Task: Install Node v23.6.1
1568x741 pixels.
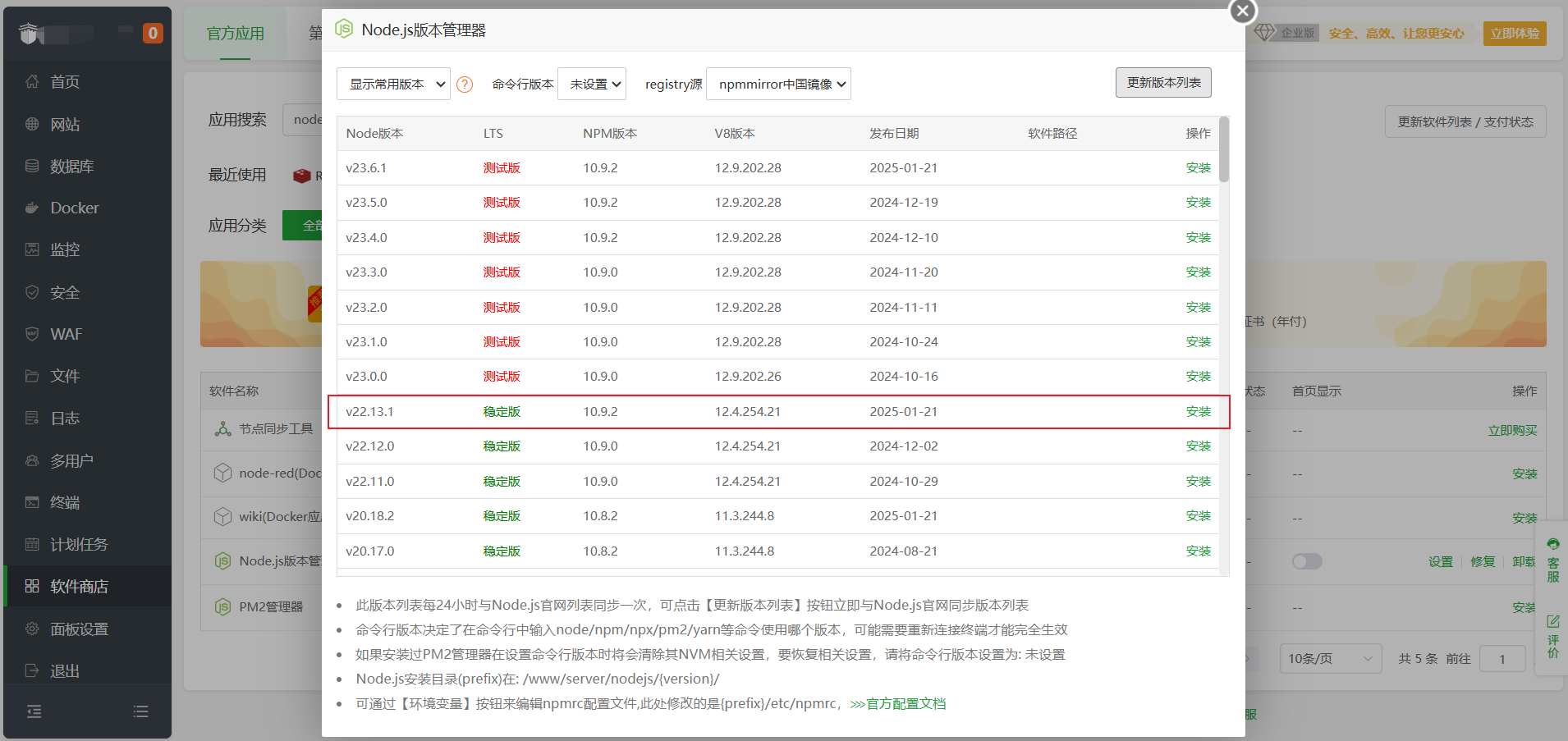Action: [1198, 167]
